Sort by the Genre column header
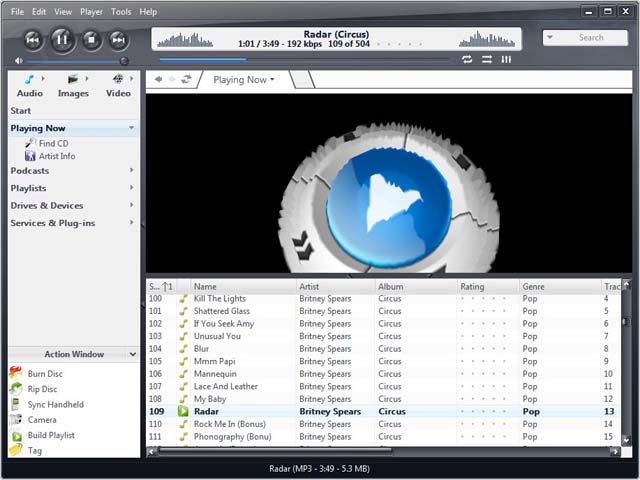This screenshot has height=480, width=640. click(x=560, y=287)
